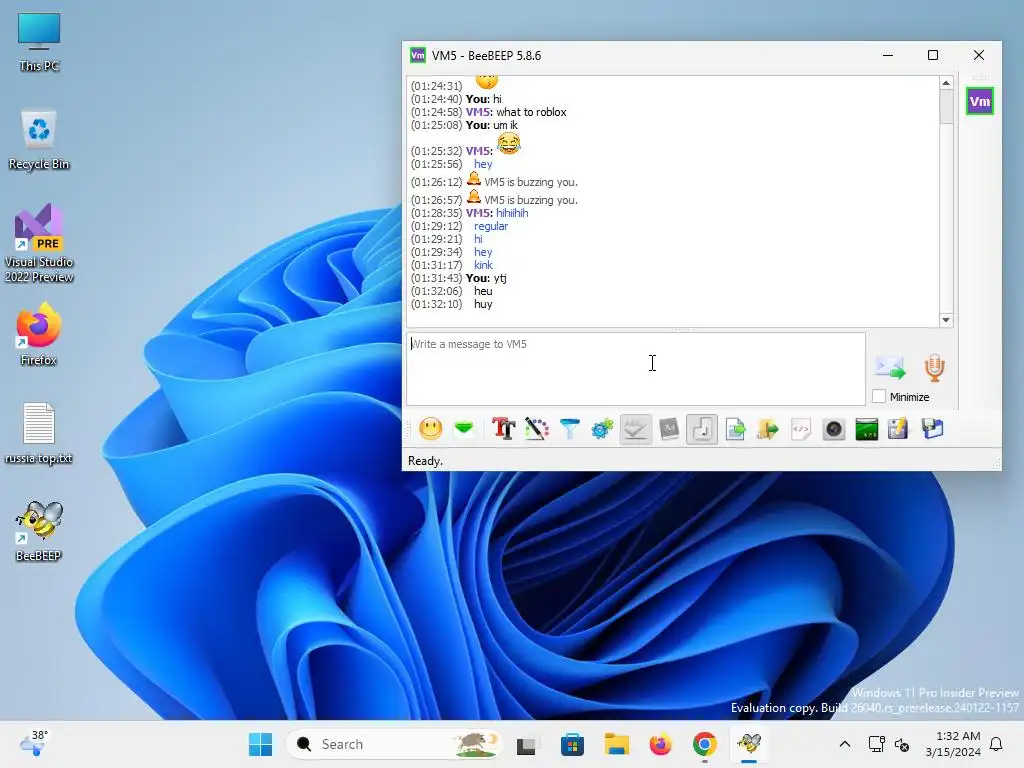Click the chat scrollbar thumb

pyautogui.click(x=946, y=106)
